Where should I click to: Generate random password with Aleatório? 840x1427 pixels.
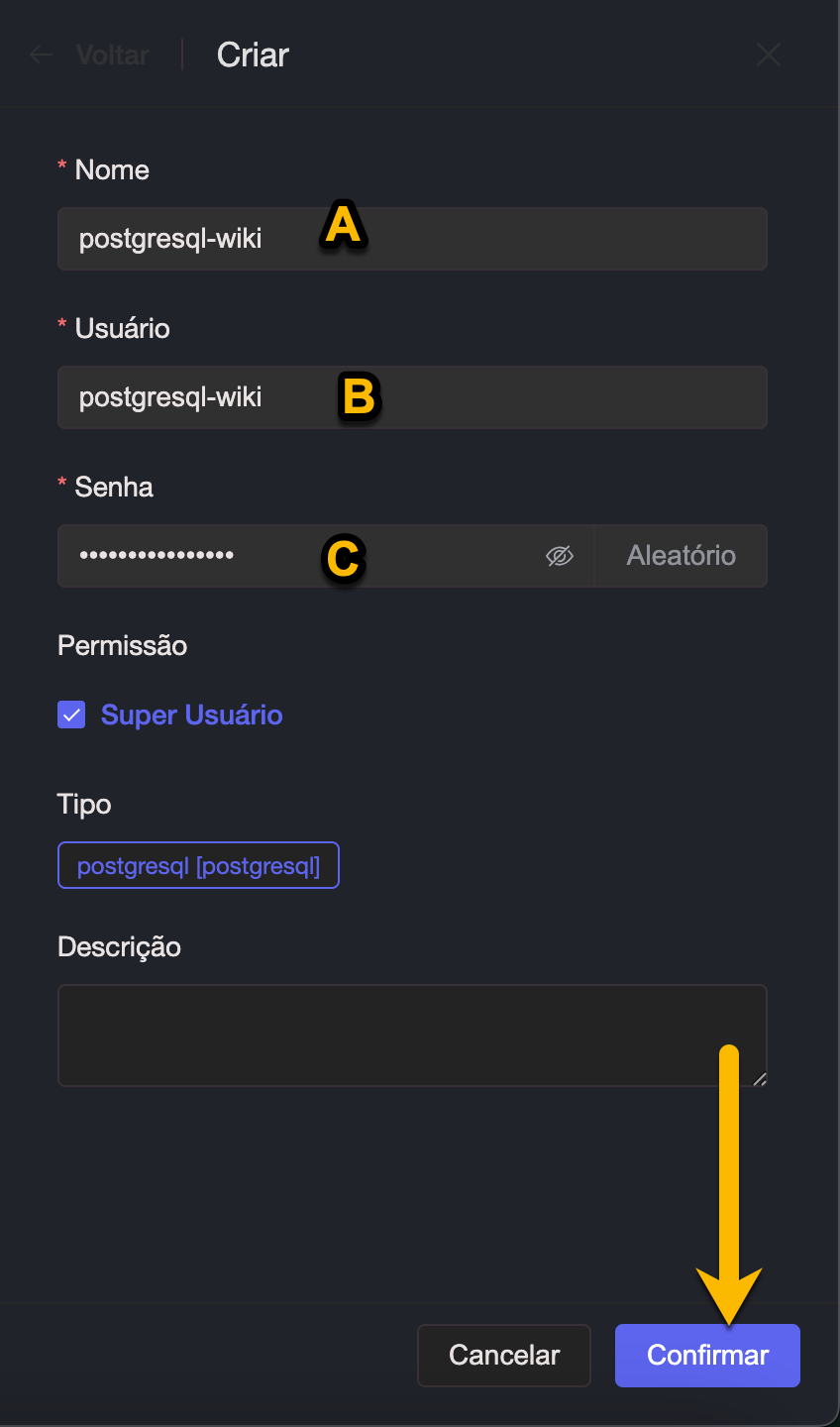[x=681, y=556]
